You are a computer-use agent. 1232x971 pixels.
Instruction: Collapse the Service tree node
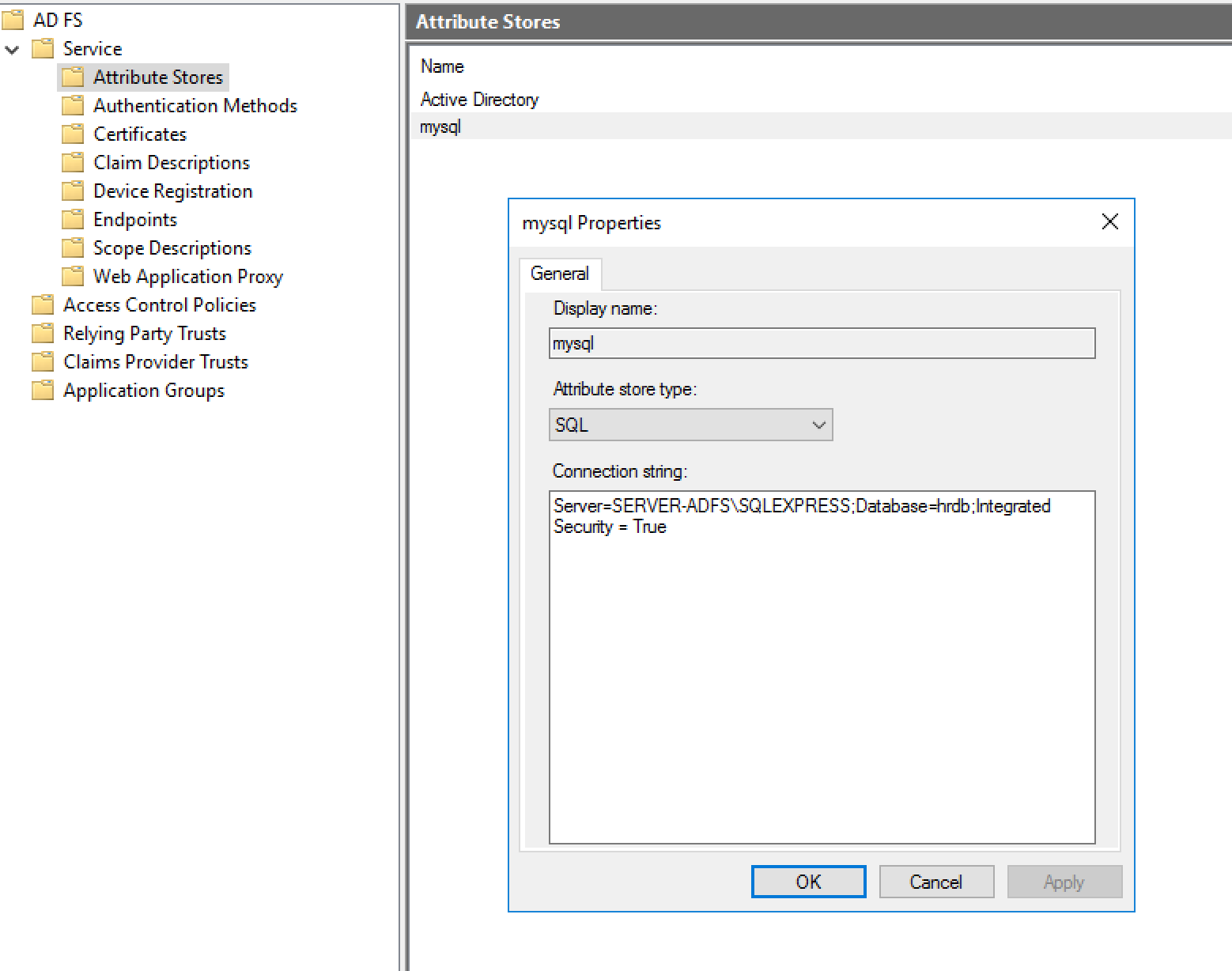[x=12, y=50]
